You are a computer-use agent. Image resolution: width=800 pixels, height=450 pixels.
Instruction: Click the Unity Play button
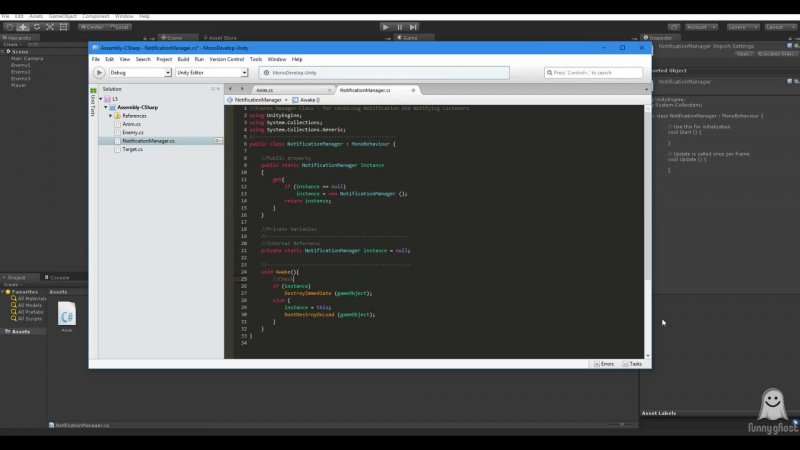coord(387,27)
